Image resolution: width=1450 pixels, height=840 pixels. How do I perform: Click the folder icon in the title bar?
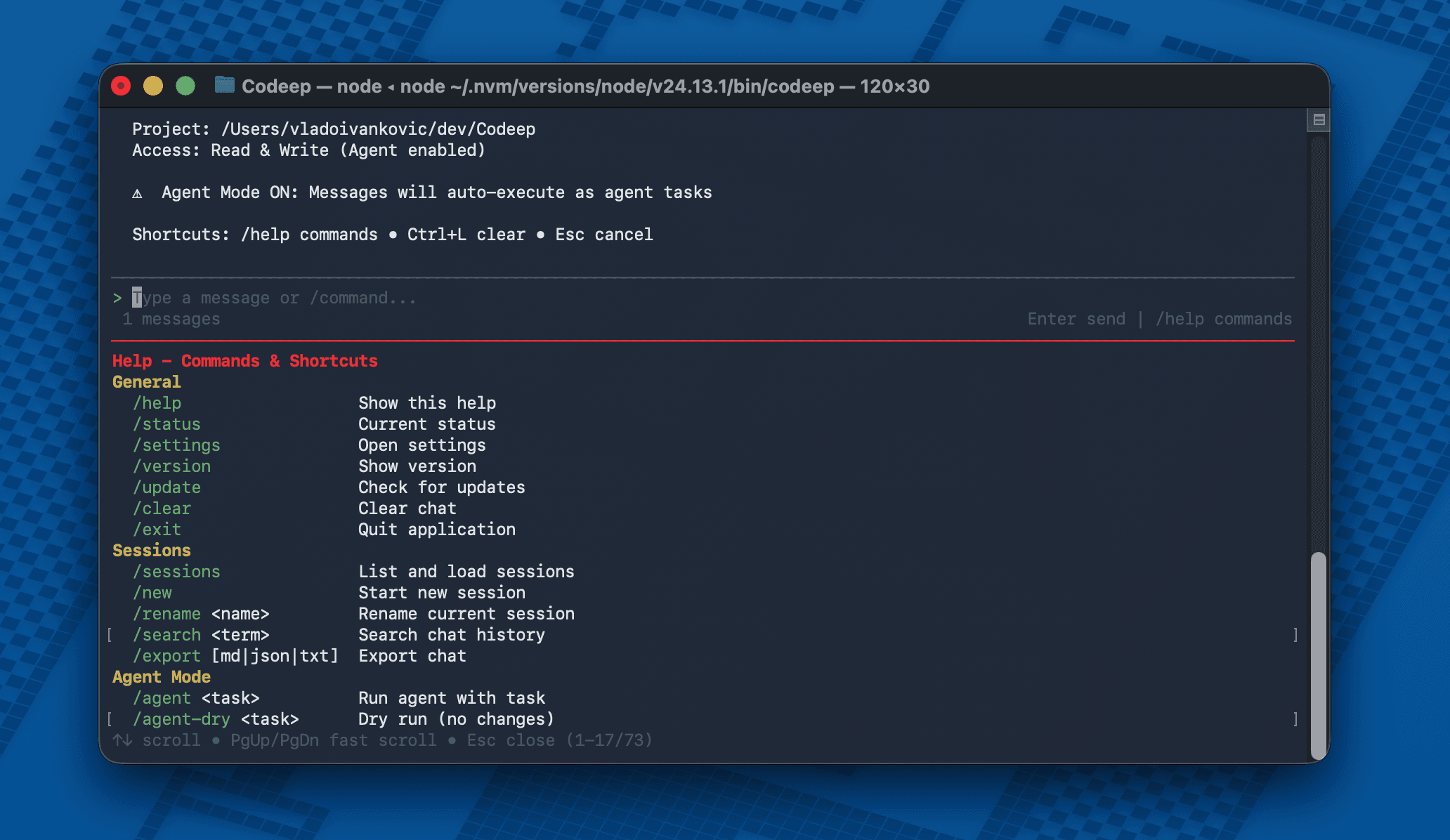(x=224, y=86)
